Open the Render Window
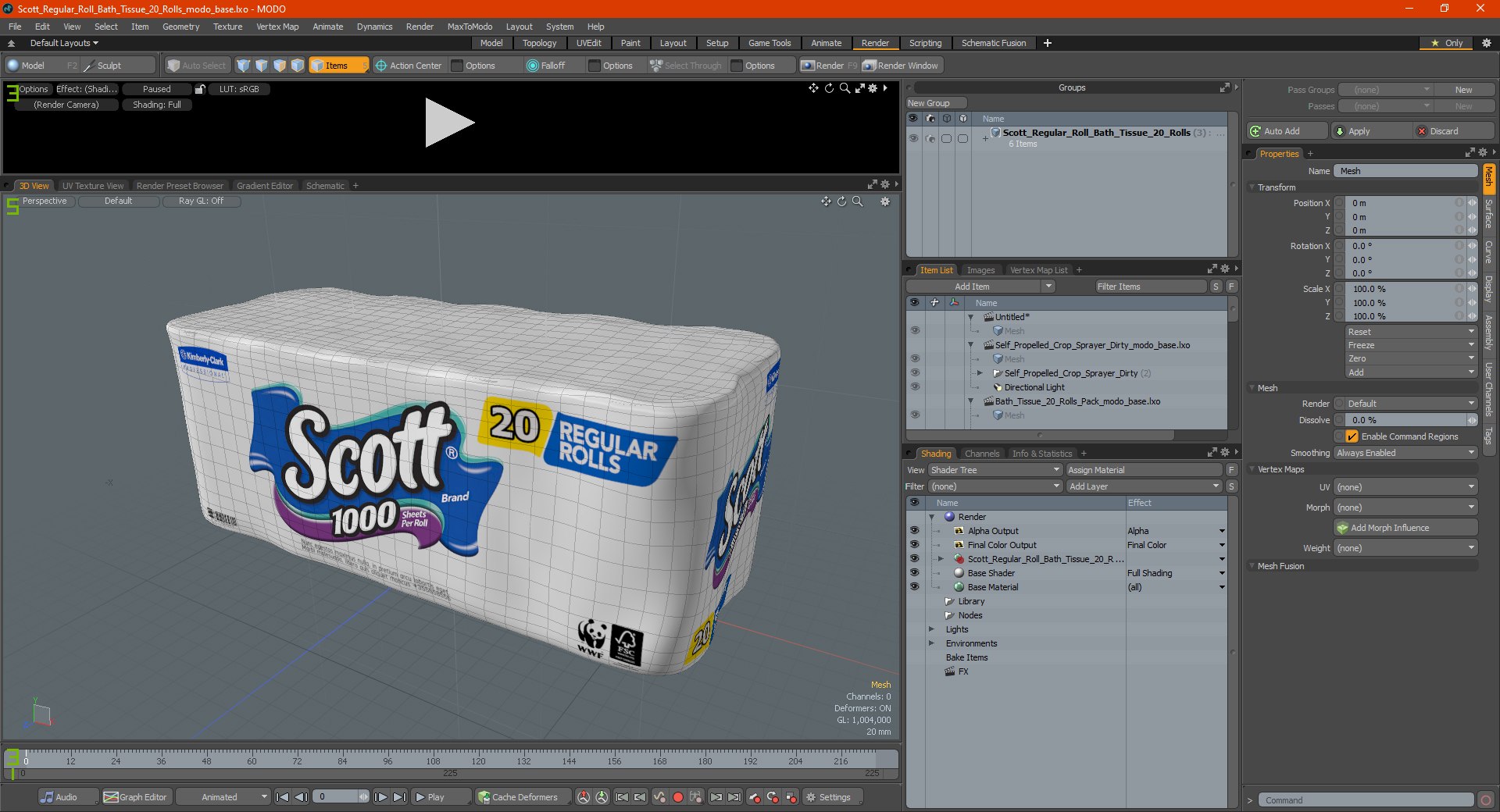Screen dimensions: 1500x812 pos(901,66)
